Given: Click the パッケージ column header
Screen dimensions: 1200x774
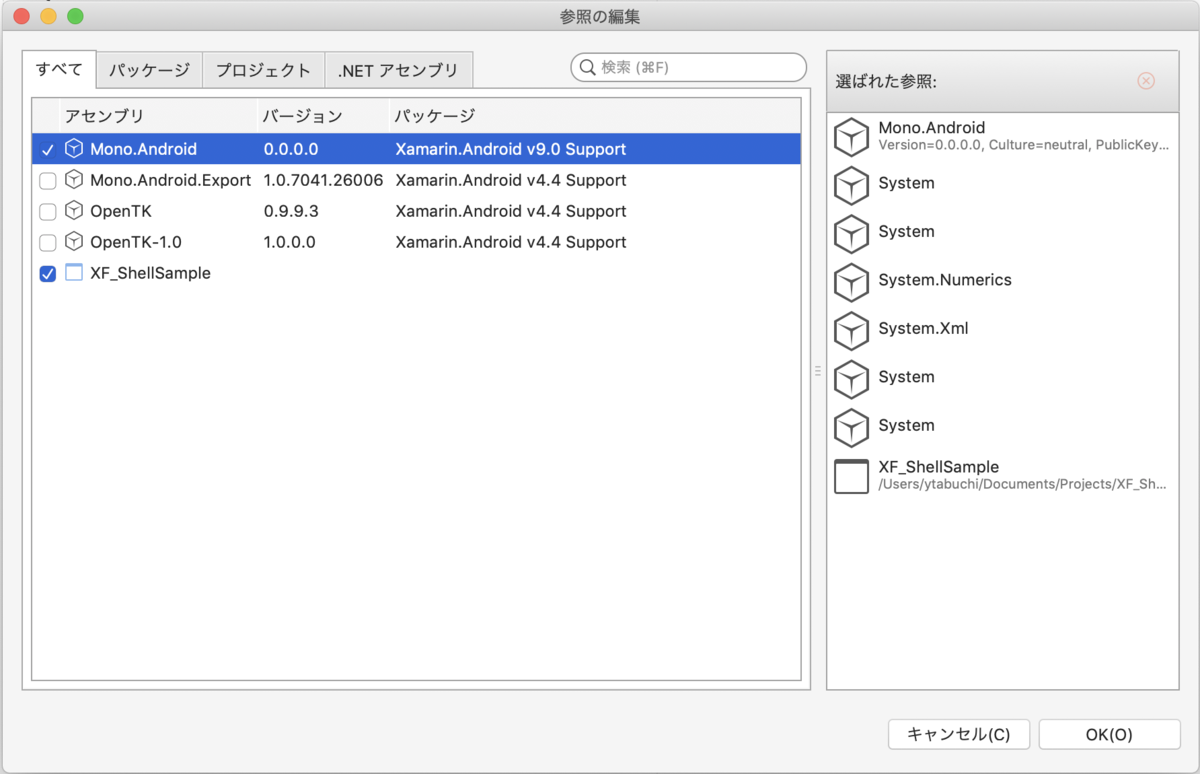Looking at the screenshot, I should [x=594, y=116].
